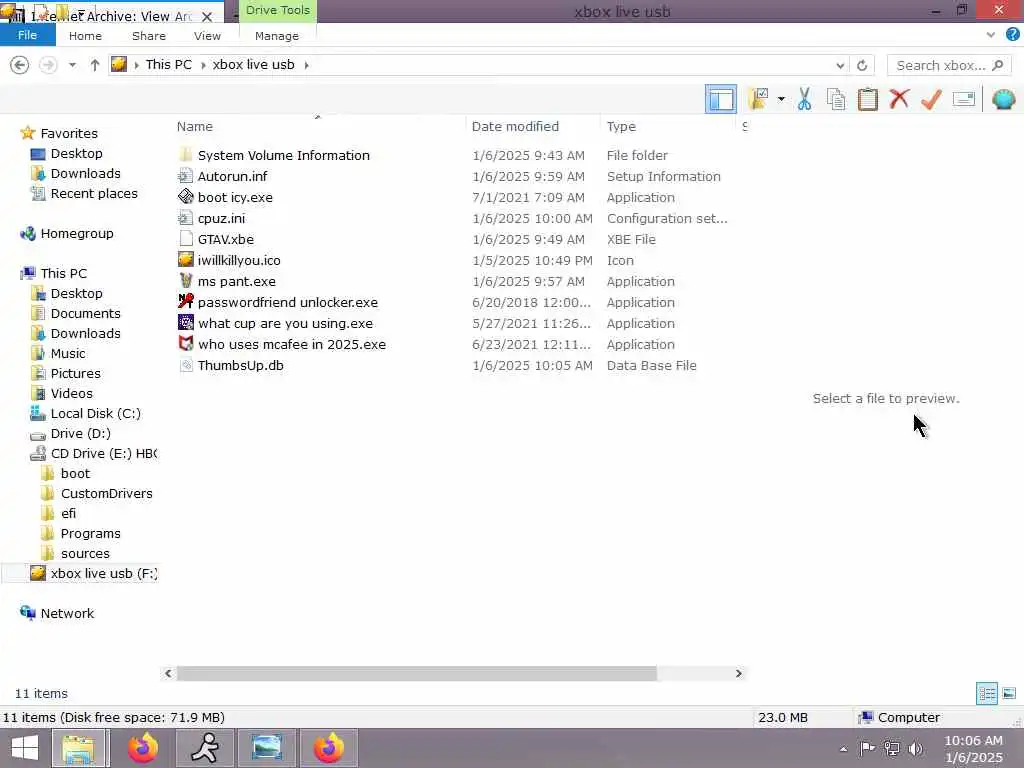
Task: Select the cpuz.ini file
Action: (x=221, y=218)
